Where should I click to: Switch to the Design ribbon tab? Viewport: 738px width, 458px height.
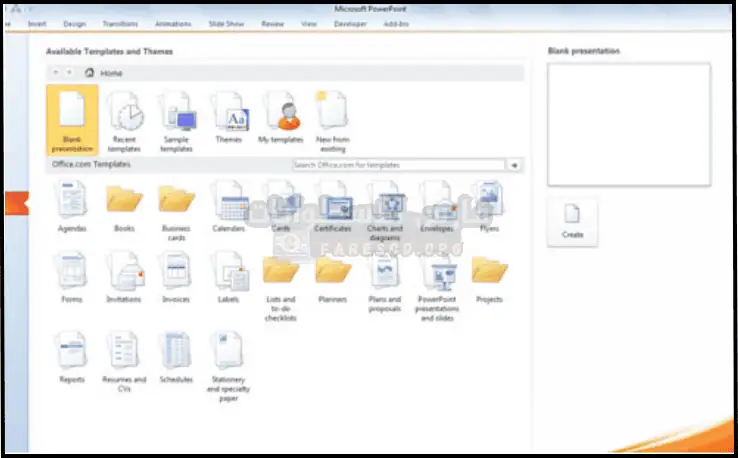coord(74,22)
